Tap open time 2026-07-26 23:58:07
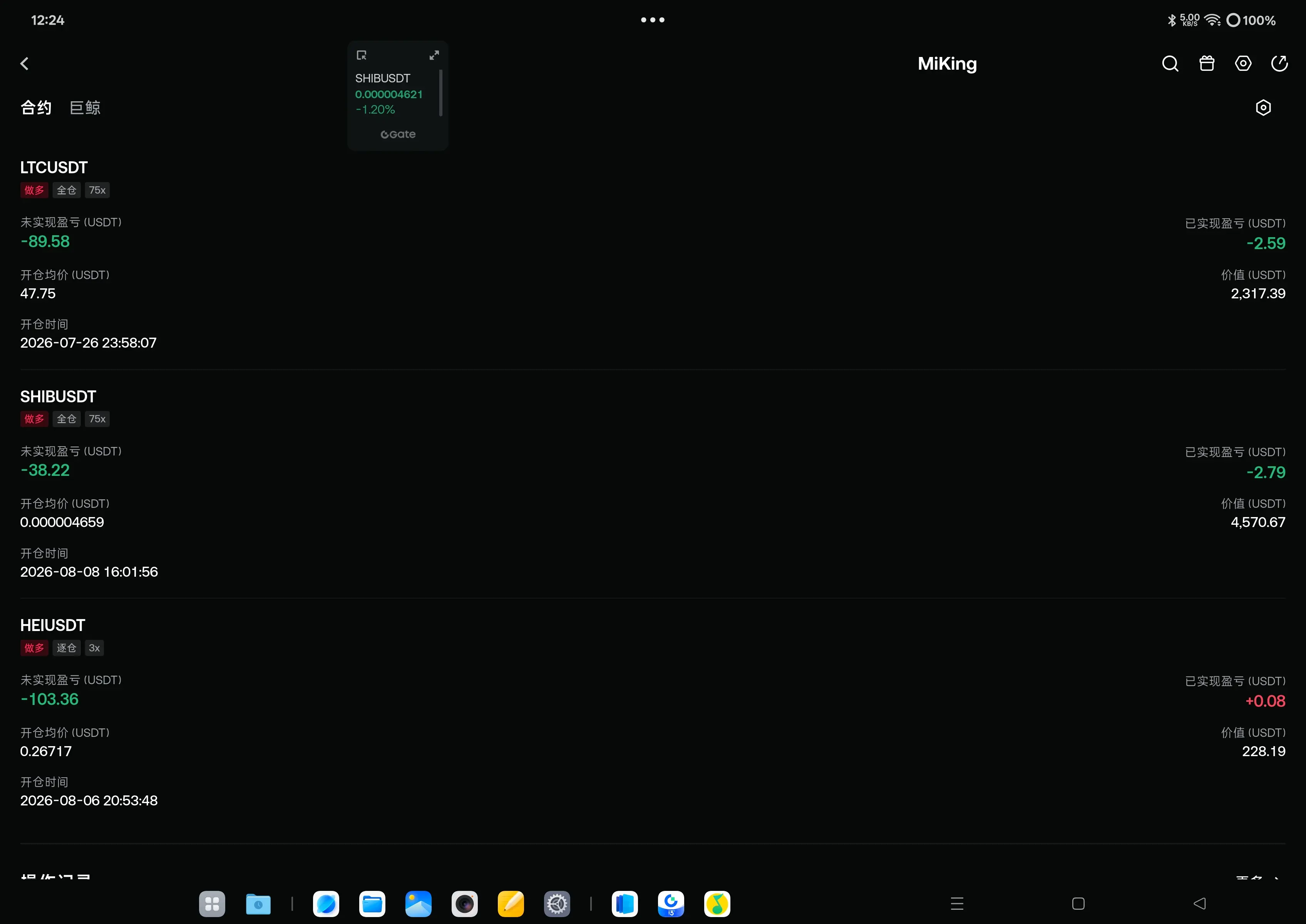Screen dimensions: 1306x924 coord(88,343)
